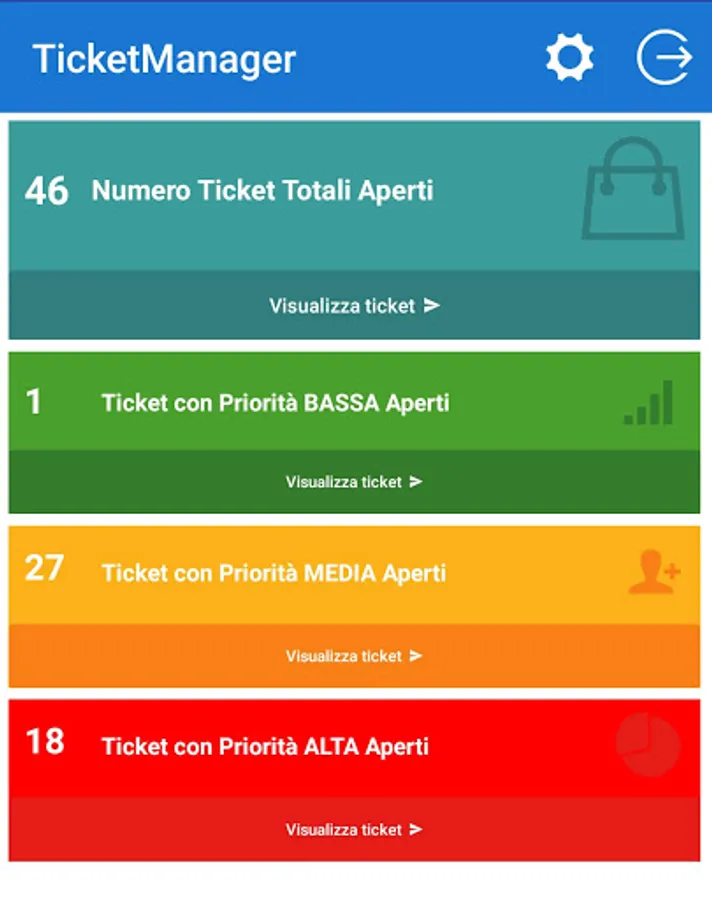The image size is (712, 900).
Task: Select Ticket con Priorità MEDIA Aperti
Action: click(x=274, y=573)
